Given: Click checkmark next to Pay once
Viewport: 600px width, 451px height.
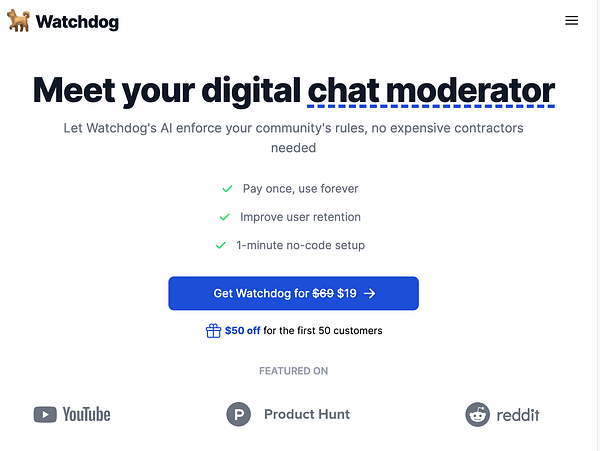Looking at the screenshot, I should tap(227, 189).
